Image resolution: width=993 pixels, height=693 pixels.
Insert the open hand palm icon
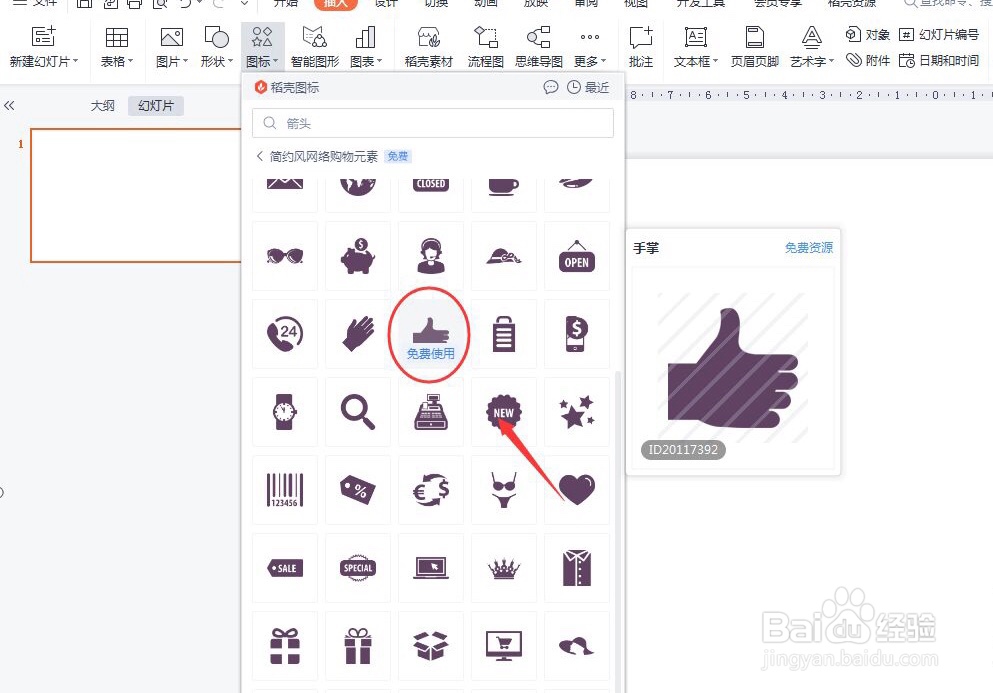(358, 334)
